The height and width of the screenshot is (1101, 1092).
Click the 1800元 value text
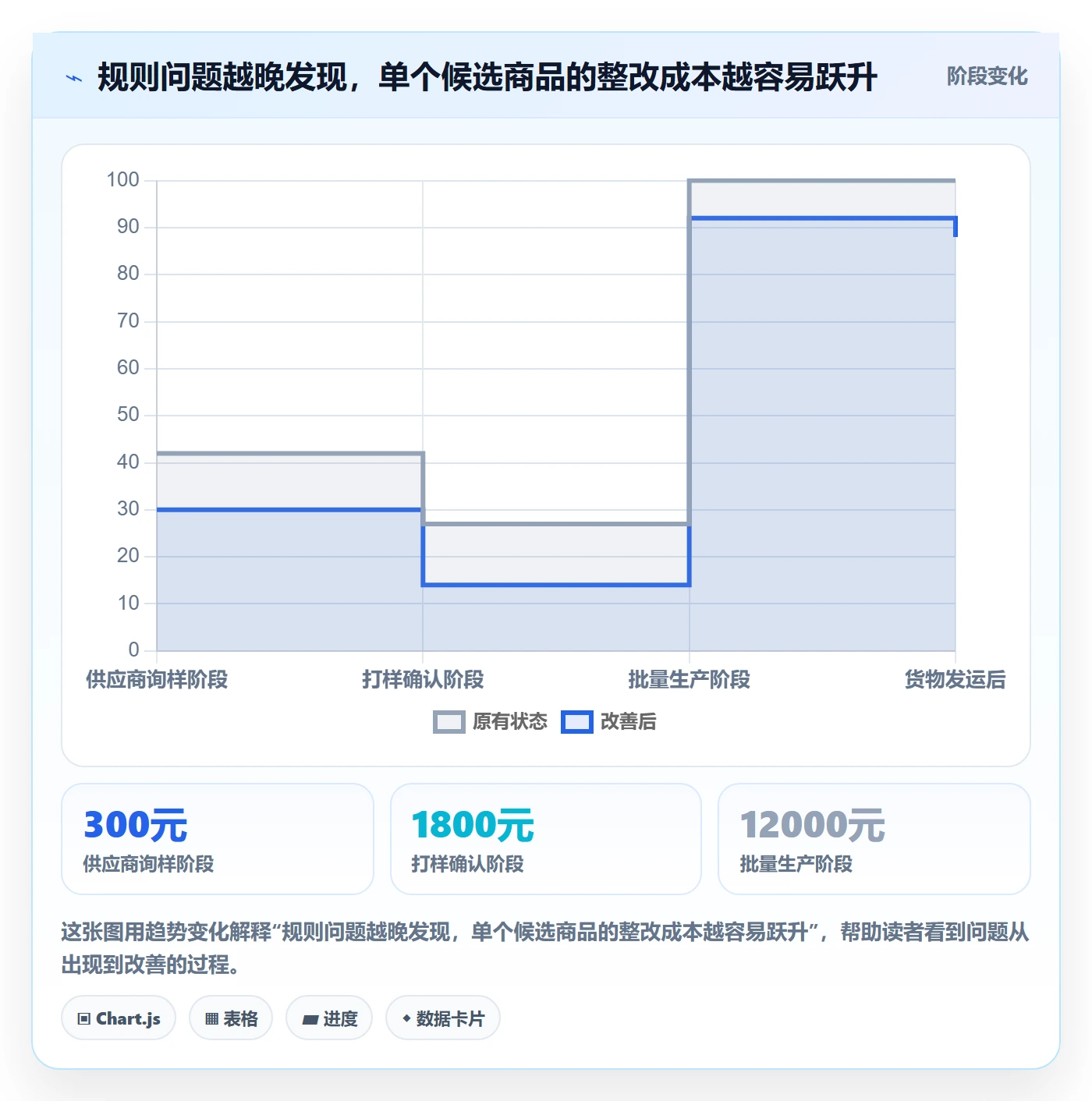(x=473, y=825)
